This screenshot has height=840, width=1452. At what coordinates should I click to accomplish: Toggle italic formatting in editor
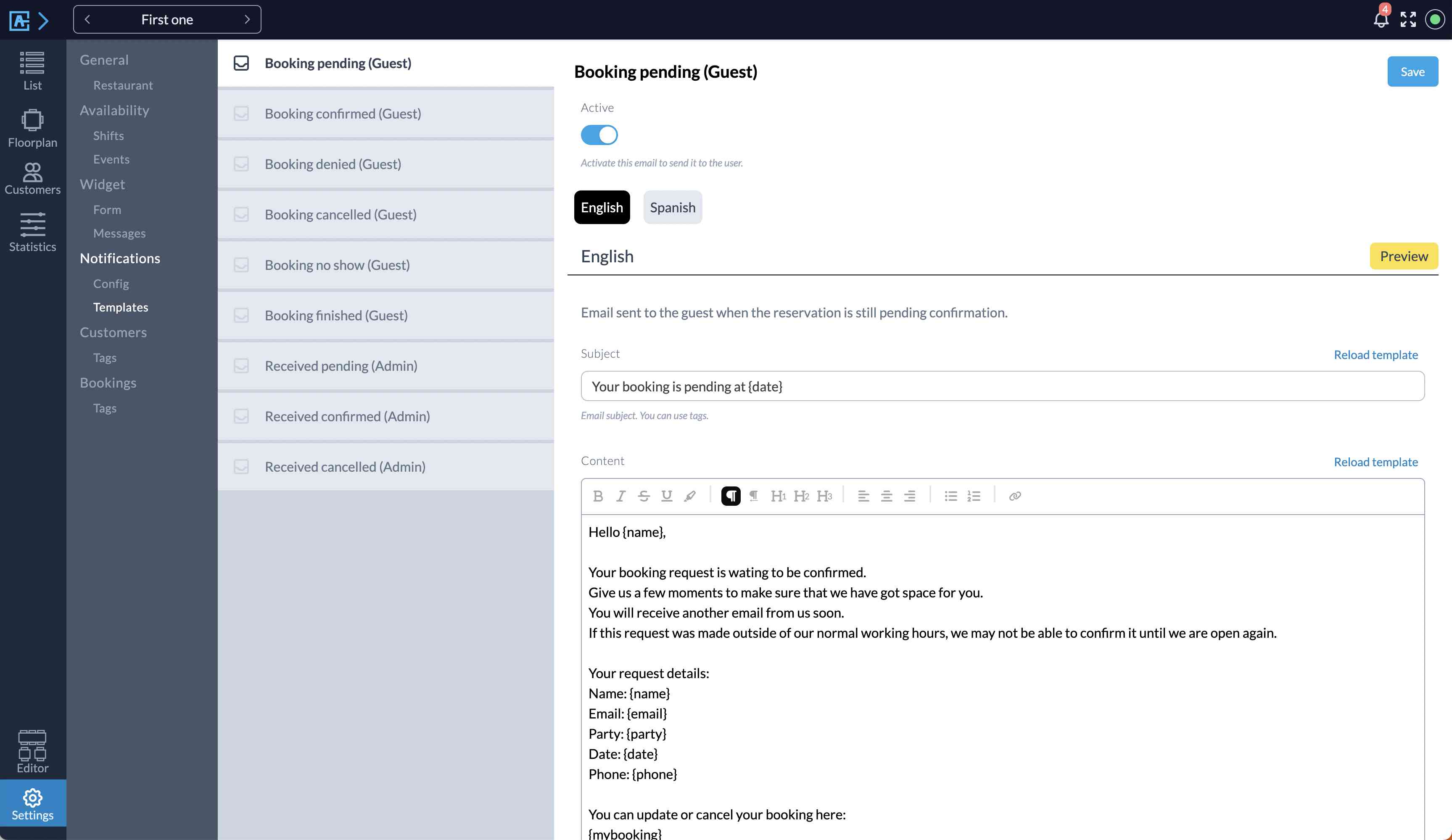(x=620, y=496)
